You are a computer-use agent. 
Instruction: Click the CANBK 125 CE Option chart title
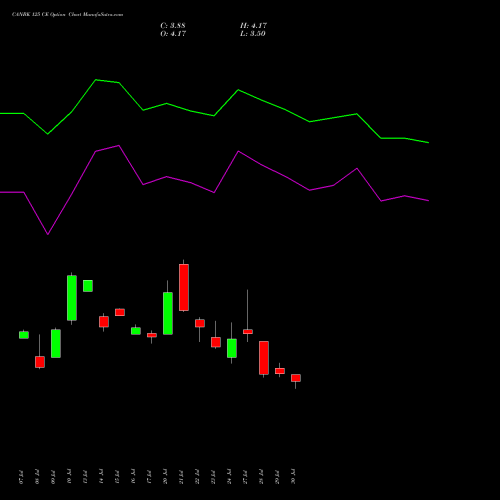coord(67,15)
